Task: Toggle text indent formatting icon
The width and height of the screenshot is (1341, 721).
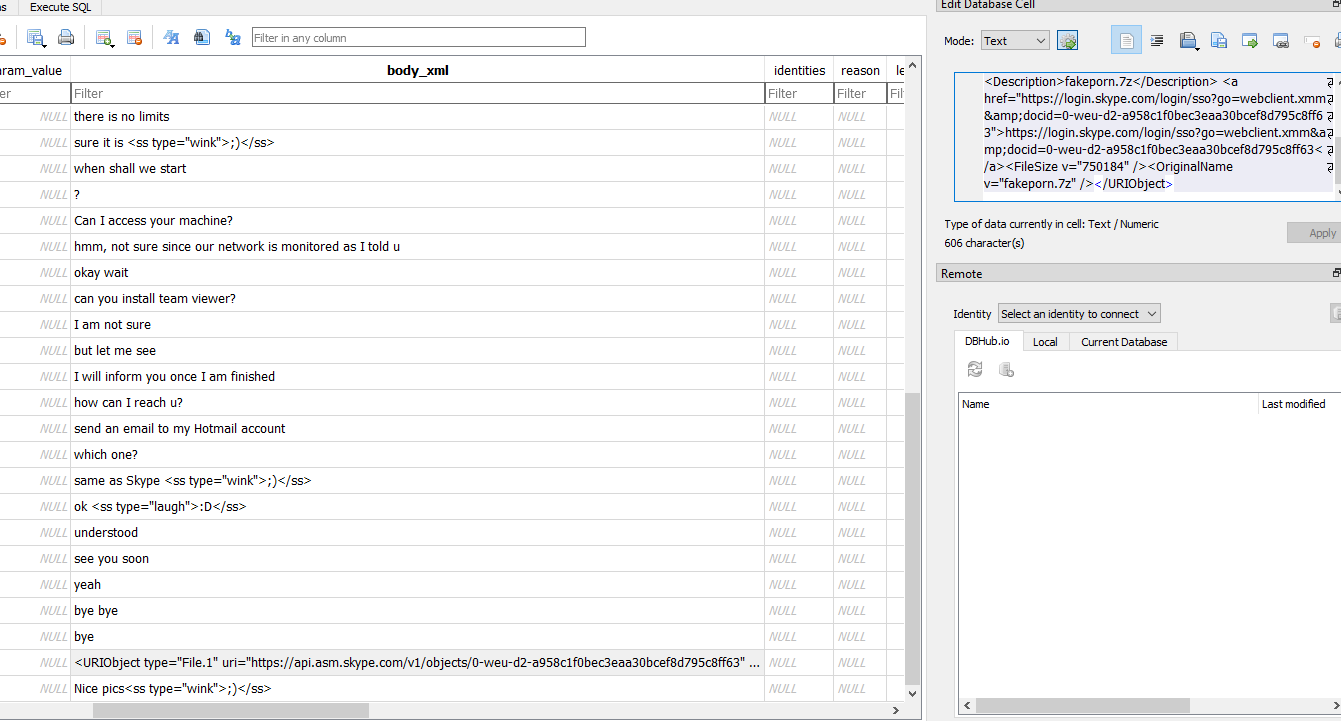Action: point(1157,40)
